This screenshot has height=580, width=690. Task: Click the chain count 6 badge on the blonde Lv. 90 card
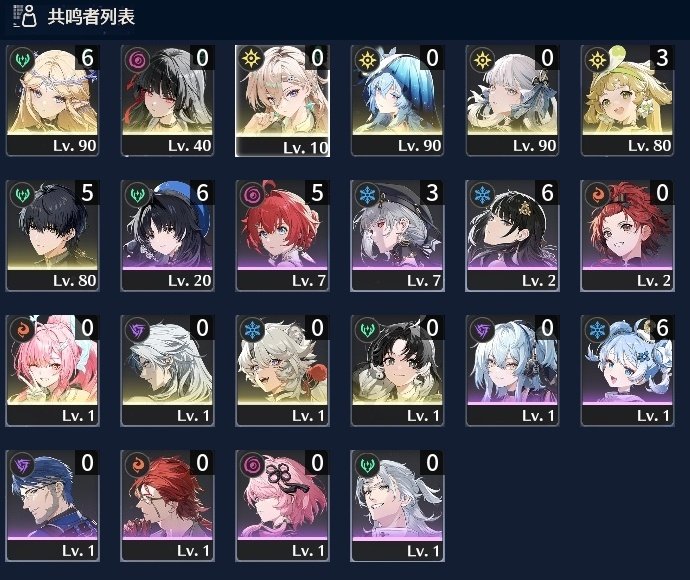click(88, 57)
